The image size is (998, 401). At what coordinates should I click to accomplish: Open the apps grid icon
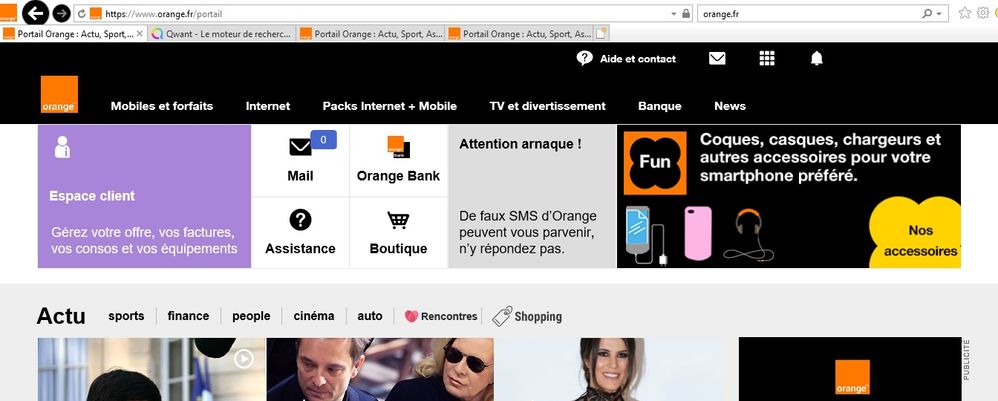pyautogui.click(x=767, y=59)
